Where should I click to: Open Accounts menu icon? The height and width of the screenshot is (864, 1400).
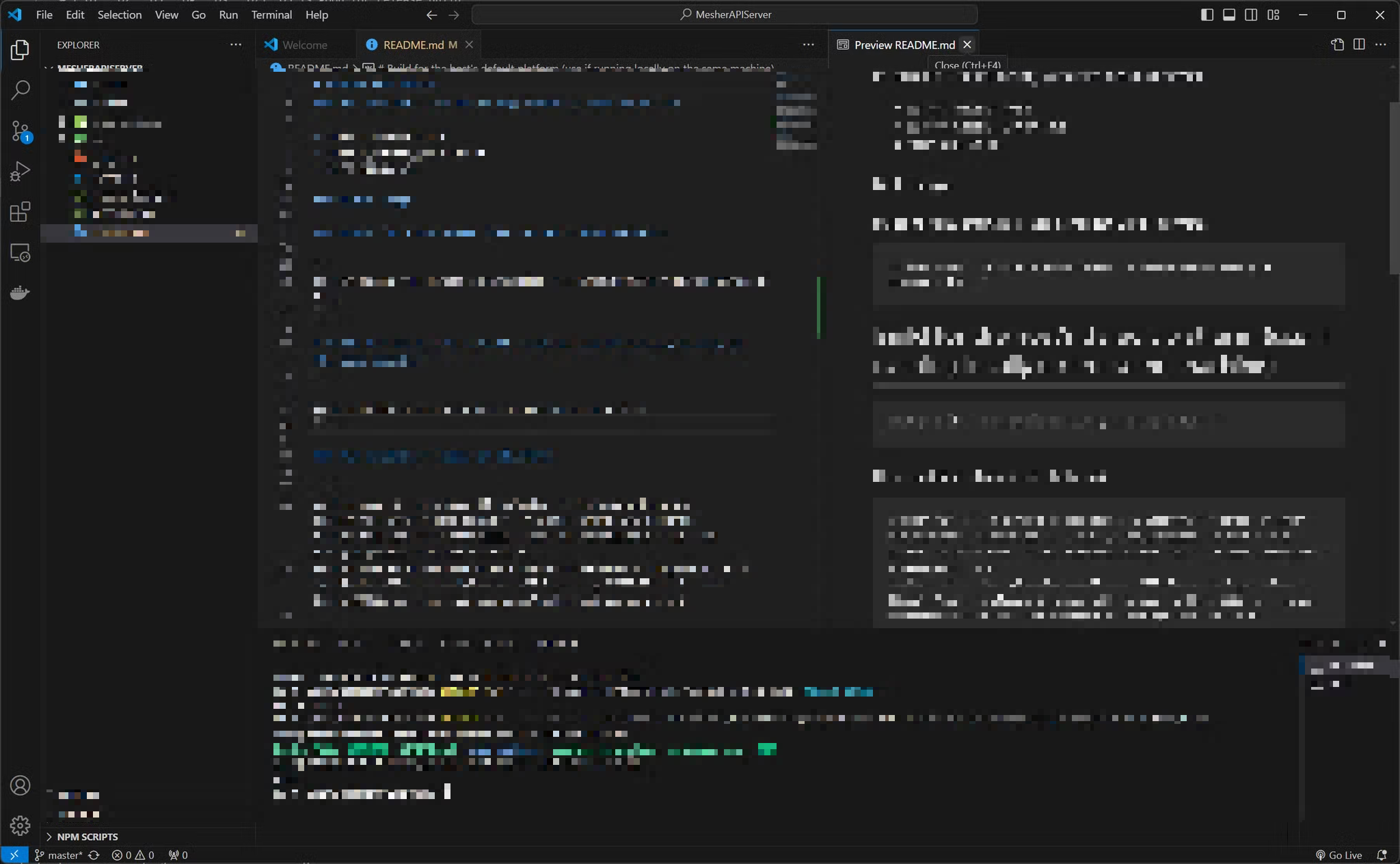[x=21, y=785]
